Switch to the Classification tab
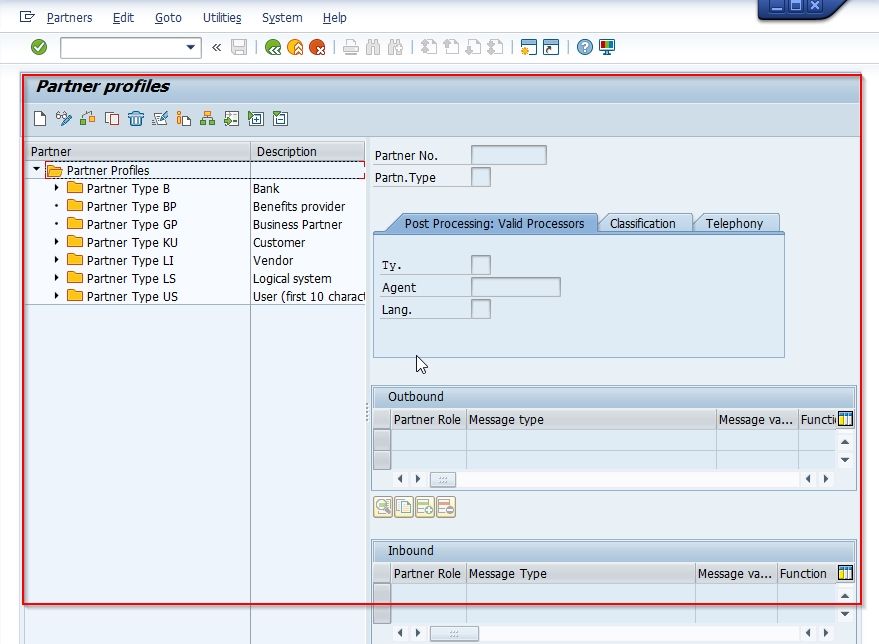879x644 pixels. pos(642,223)
